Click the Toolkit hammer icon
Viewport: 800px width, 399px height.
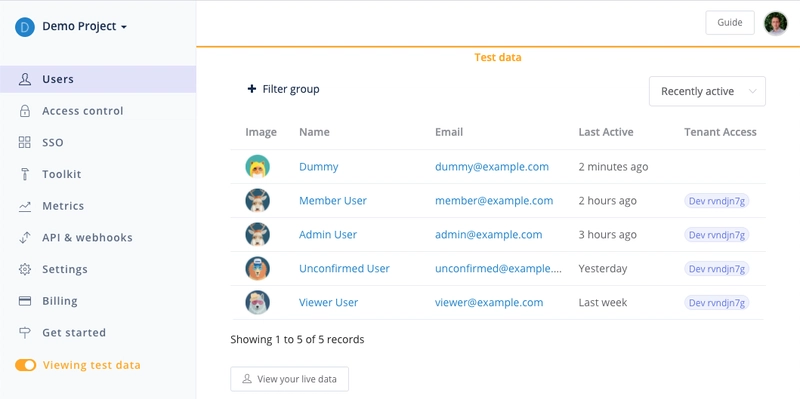(x=24, y=174)
